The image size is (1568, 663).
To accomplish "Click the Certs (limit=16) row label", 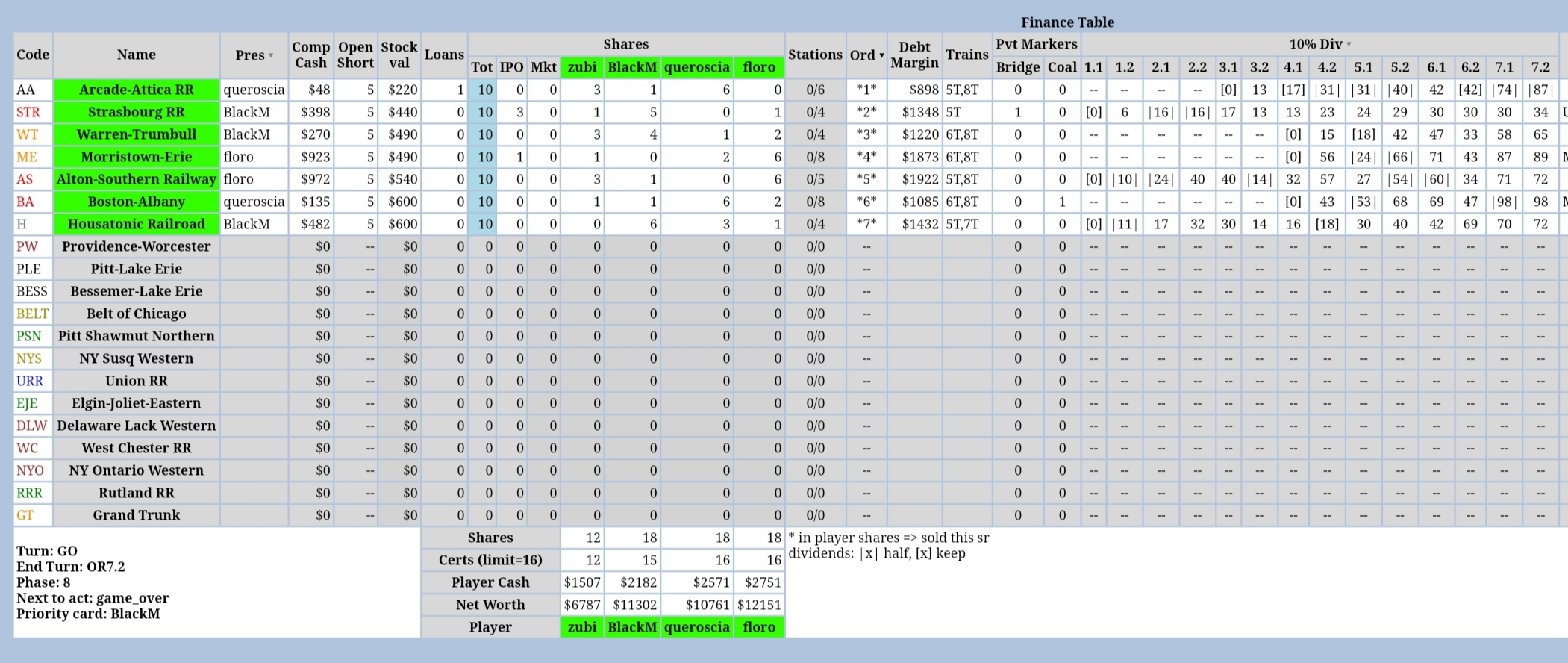I will (x=490, y=560).
